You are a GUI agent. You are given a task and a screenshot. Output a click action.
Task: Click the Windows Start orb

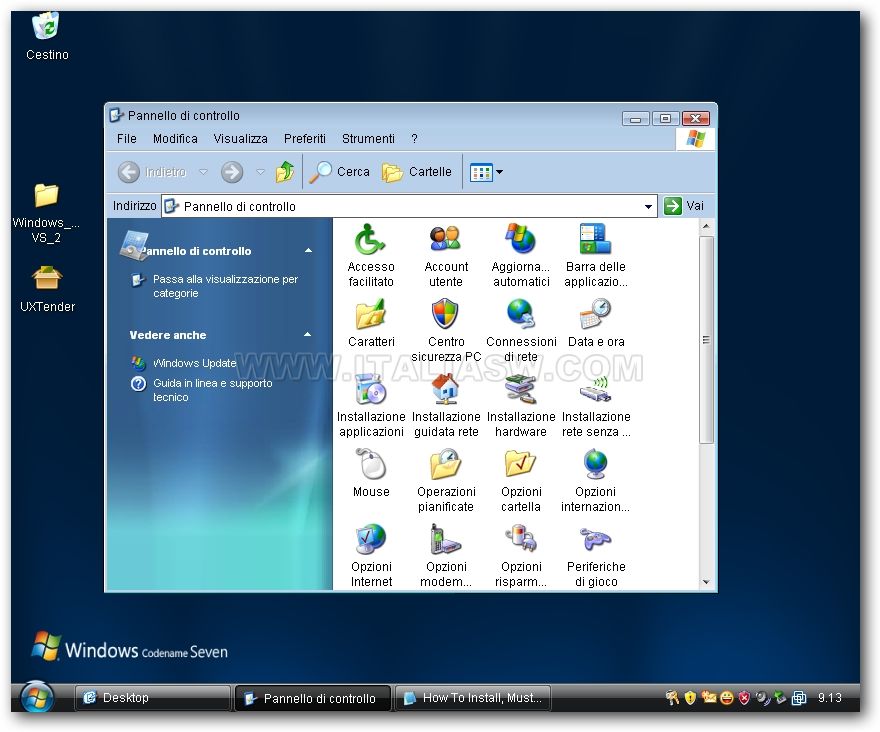(x=37, y=697)
